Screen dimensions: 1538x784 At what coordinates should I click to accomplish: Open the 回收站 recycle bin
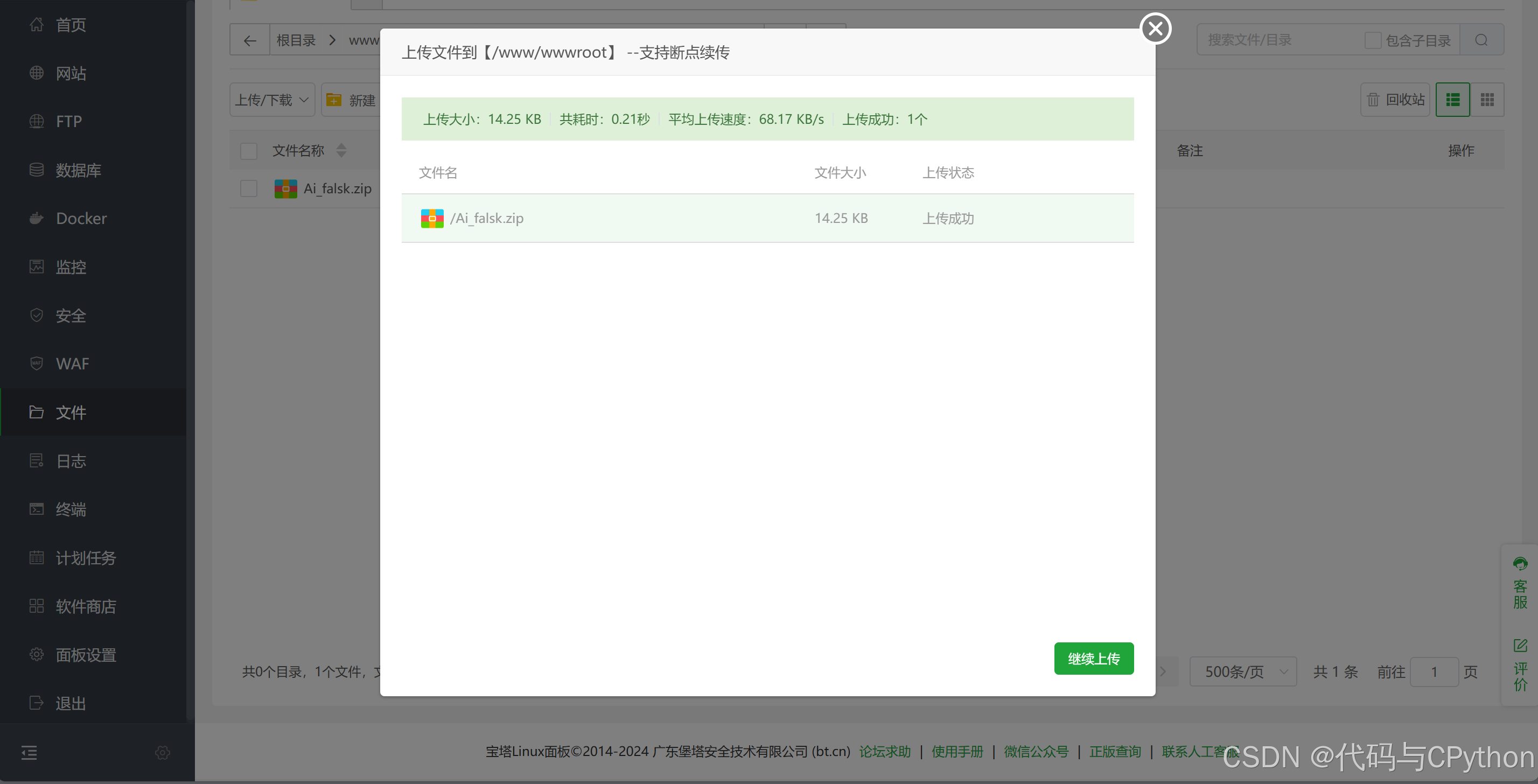click(1395, 100)
